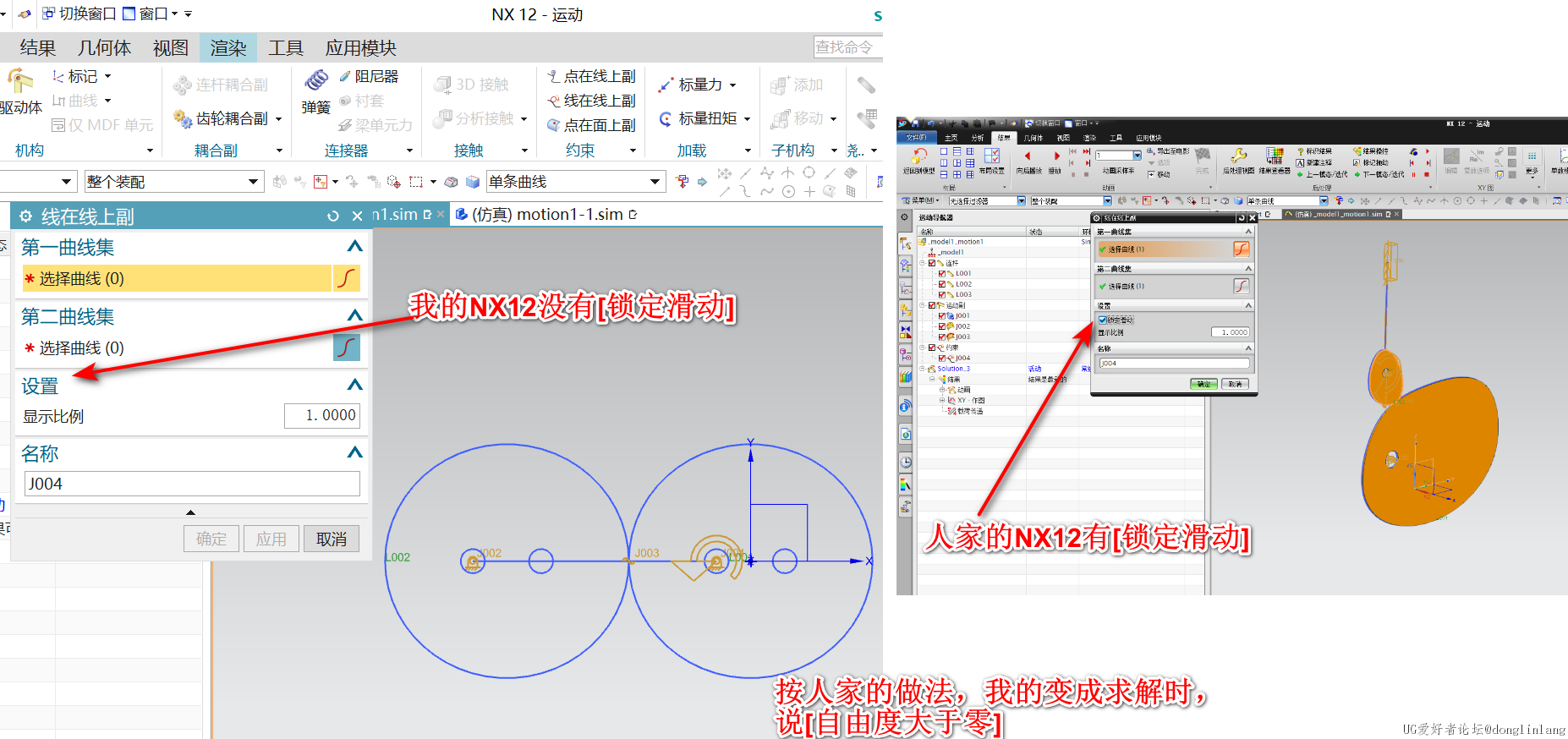This screenshot has height=739, width=1568.
Task: Click the 齿轮耦合副 gear coupler icon
Action: (183, 118)
